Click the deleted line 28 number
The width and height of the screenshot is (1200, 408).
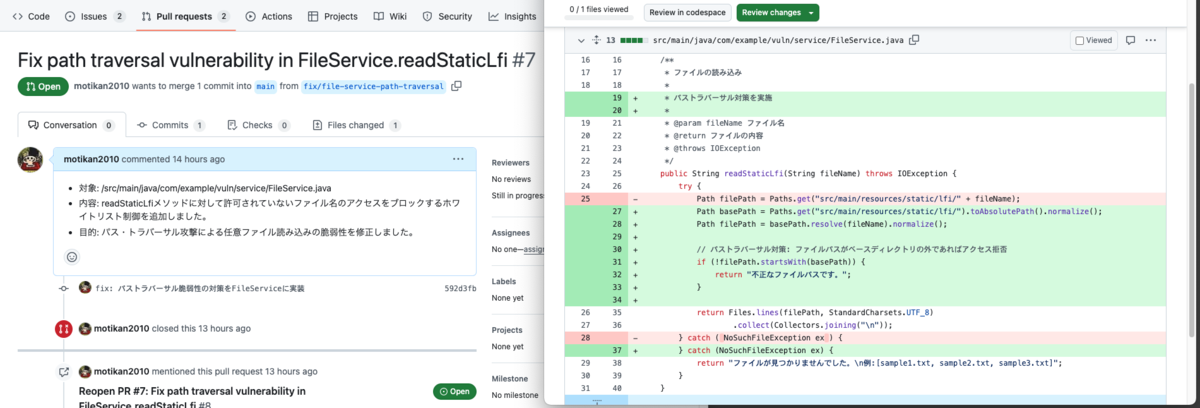click(x=586, y=338)
